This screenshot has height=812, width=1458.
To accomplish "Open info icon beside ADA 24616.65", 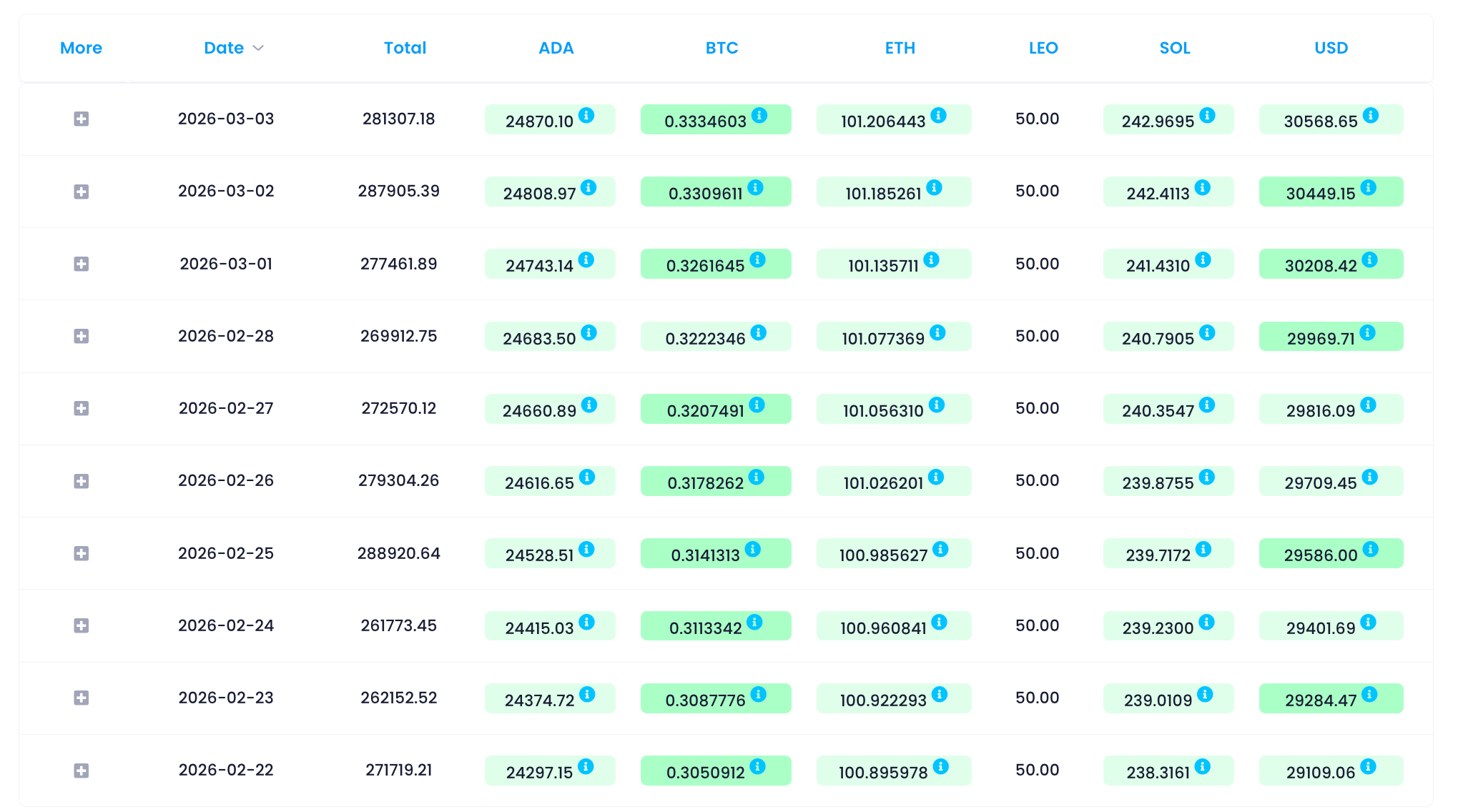I will [587, 477].
